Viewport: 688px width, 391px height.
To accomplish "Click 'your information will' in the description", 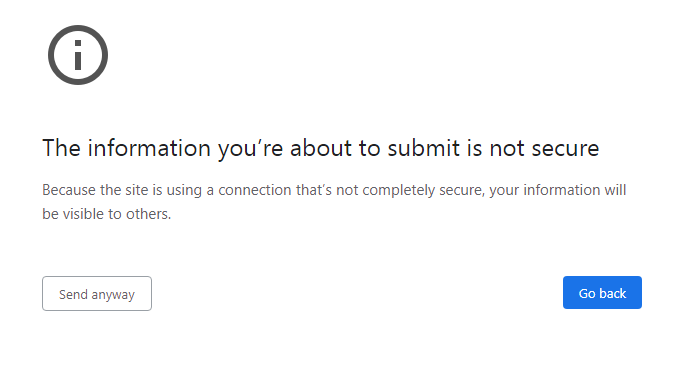I will [x=558, y=190].
